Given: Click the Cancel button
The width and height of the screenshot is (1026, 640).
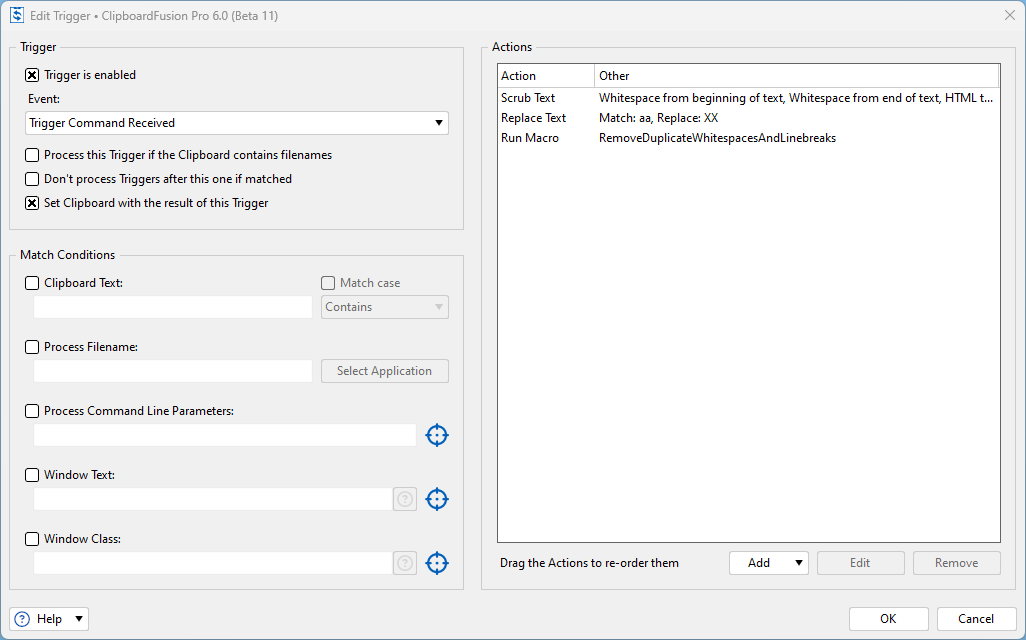Looking at the screenshot, I should click(x=976, y=619).
